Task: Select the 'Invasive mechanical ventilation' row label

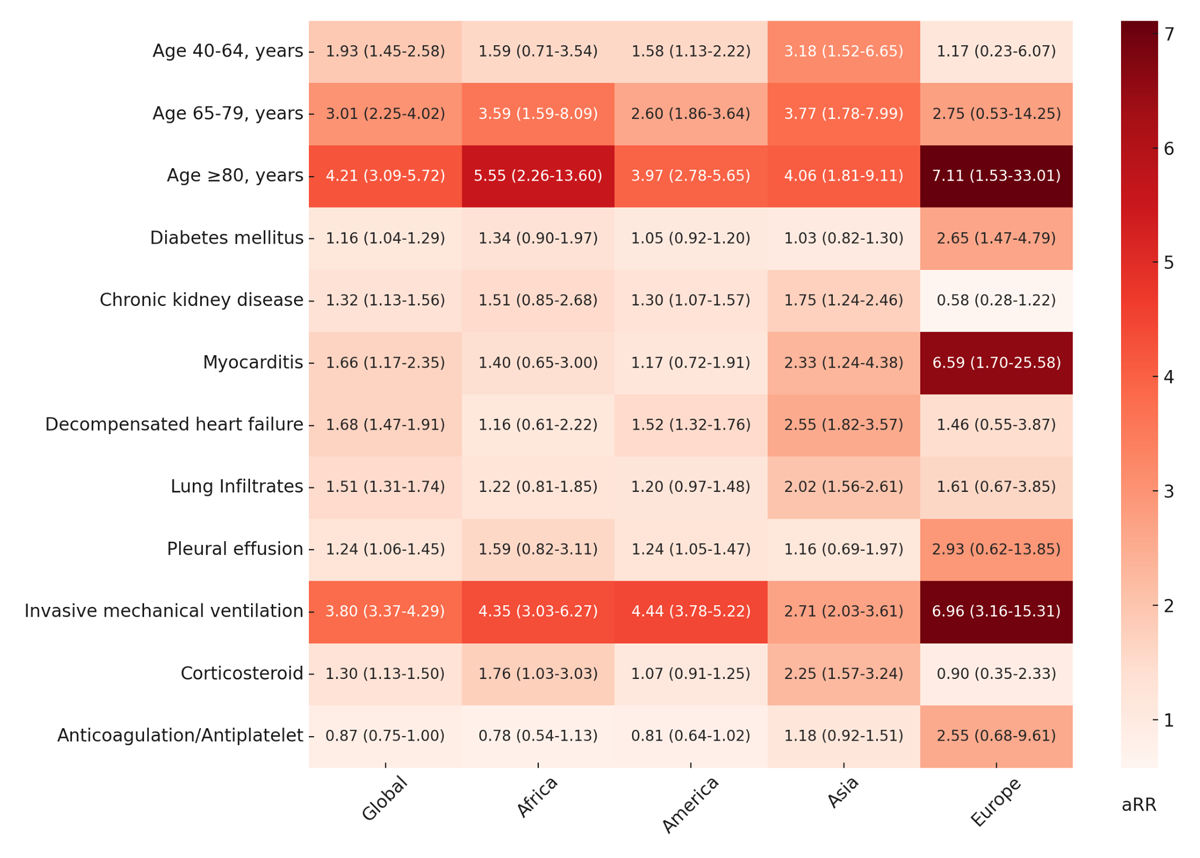Action: [x=164, y=611]
